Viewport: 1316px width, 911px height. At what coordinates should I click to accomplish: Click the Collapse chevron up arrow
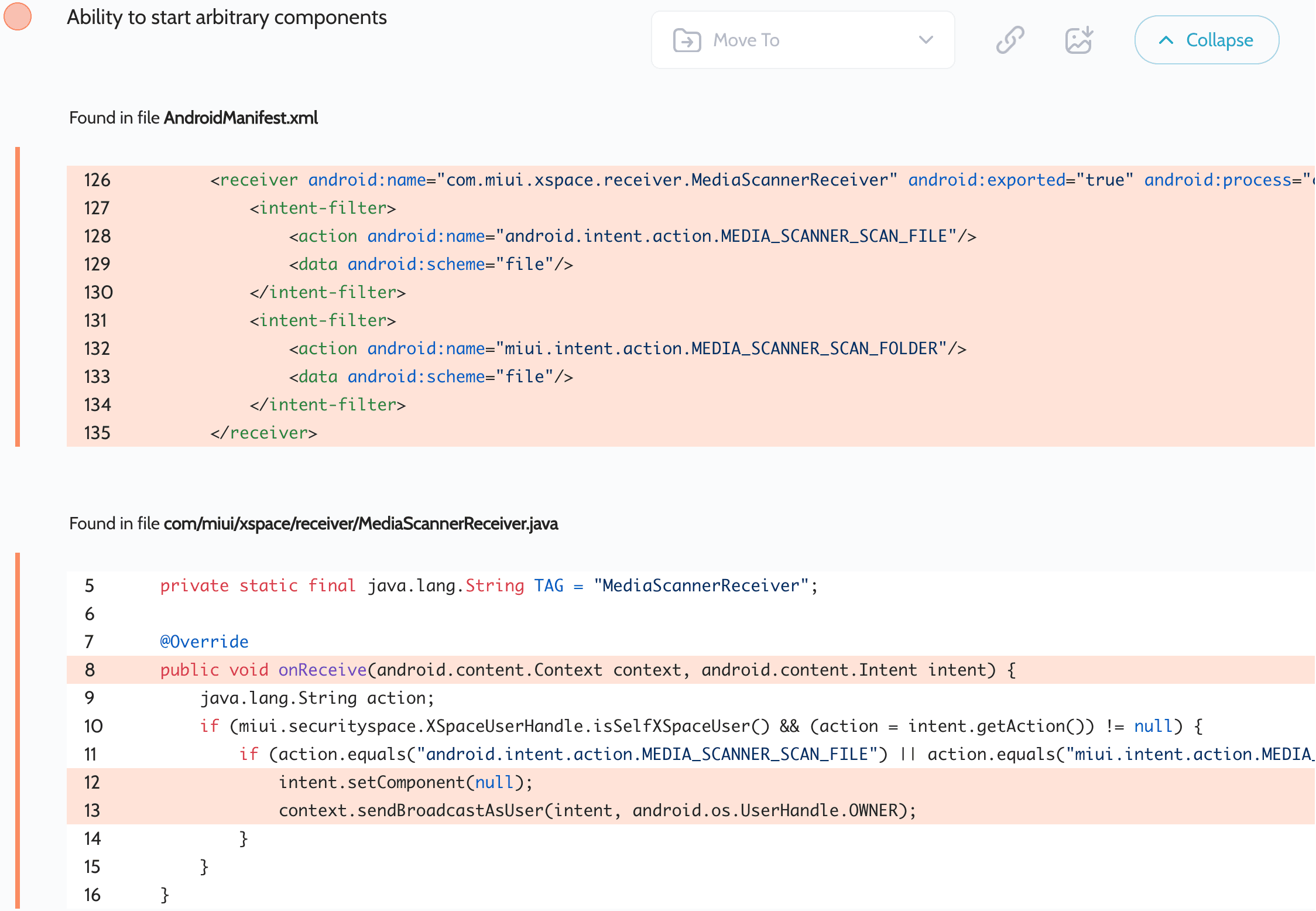(1166, 40)
